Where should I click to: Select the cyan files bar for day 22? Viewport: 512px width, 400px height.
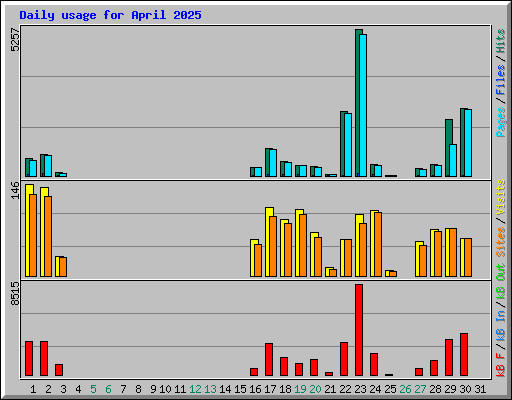(348, 145)
